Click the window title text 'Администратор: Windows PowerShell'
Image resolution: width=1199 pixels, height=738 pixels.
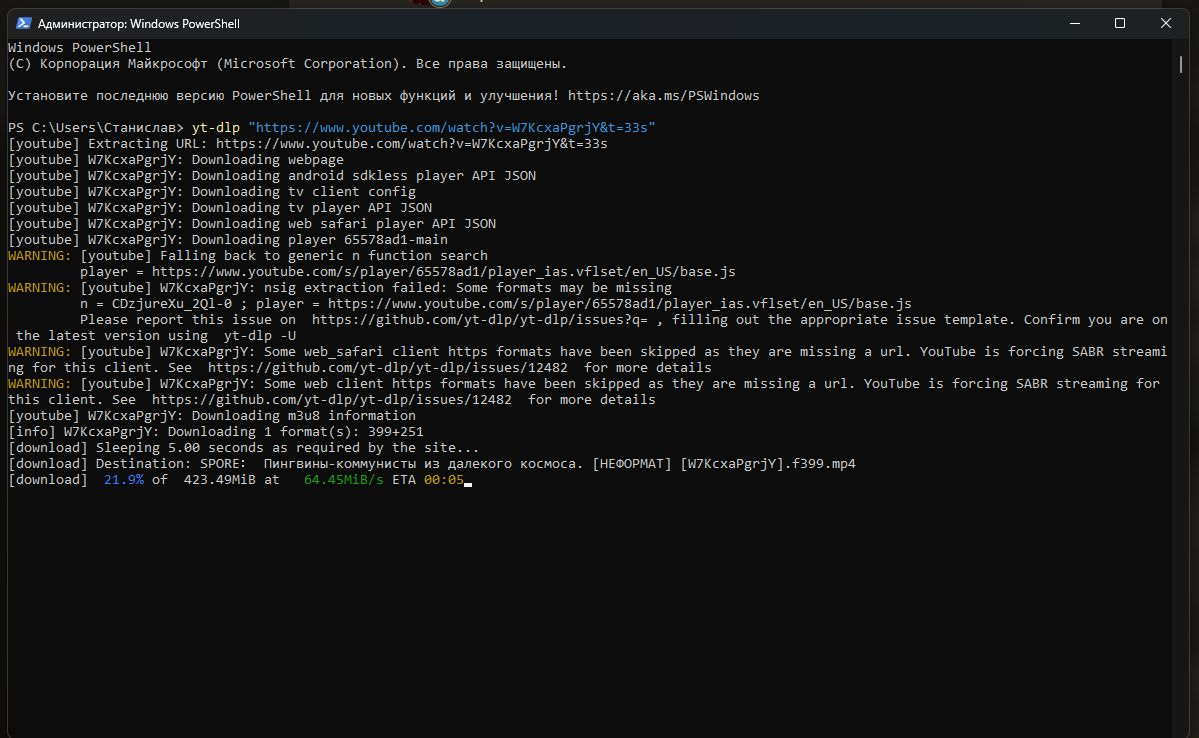pos(139,23)
